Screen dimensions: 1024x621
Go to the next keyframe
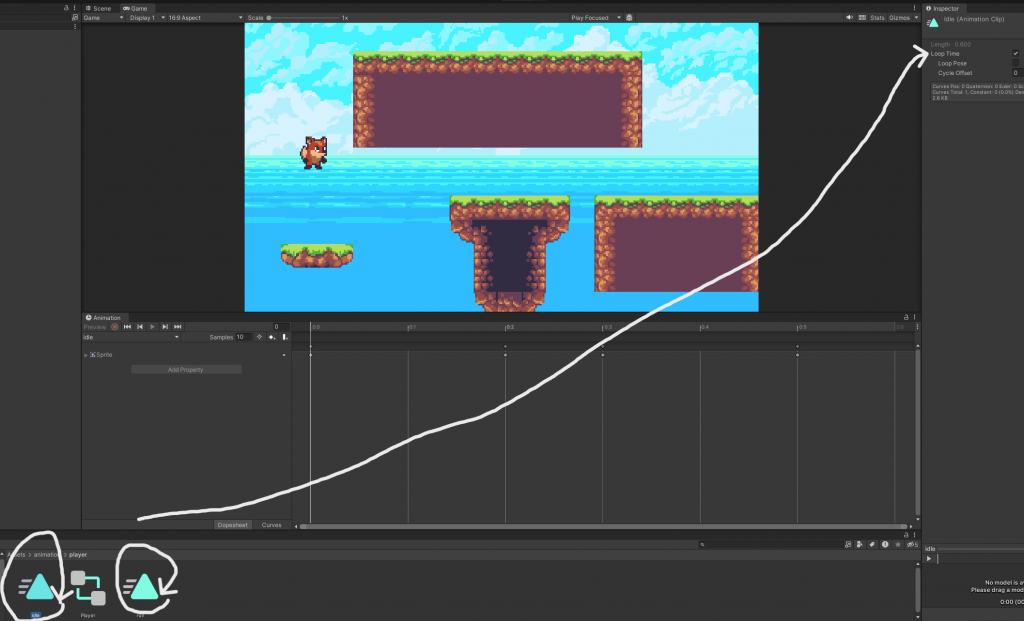click(165, 327)
